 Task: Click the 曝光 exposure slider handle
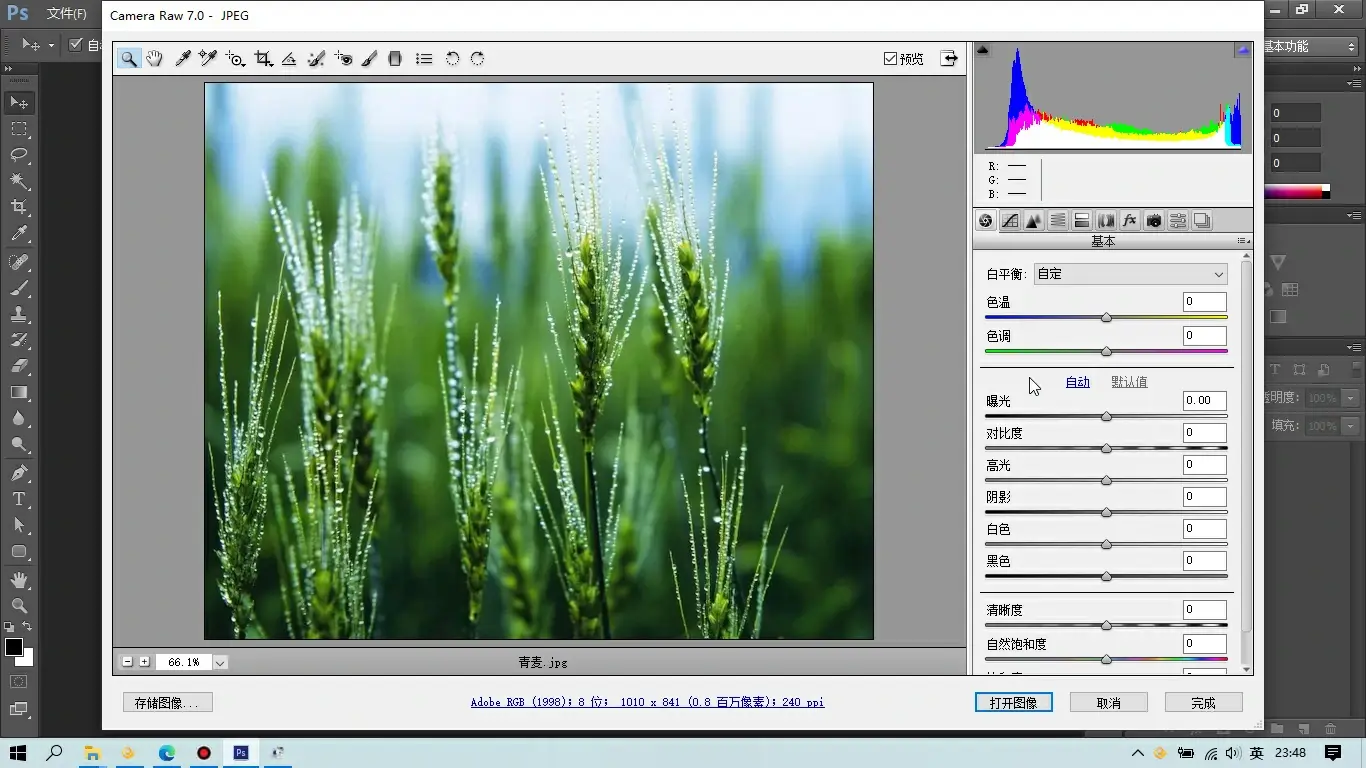[x=1106, y=417]
